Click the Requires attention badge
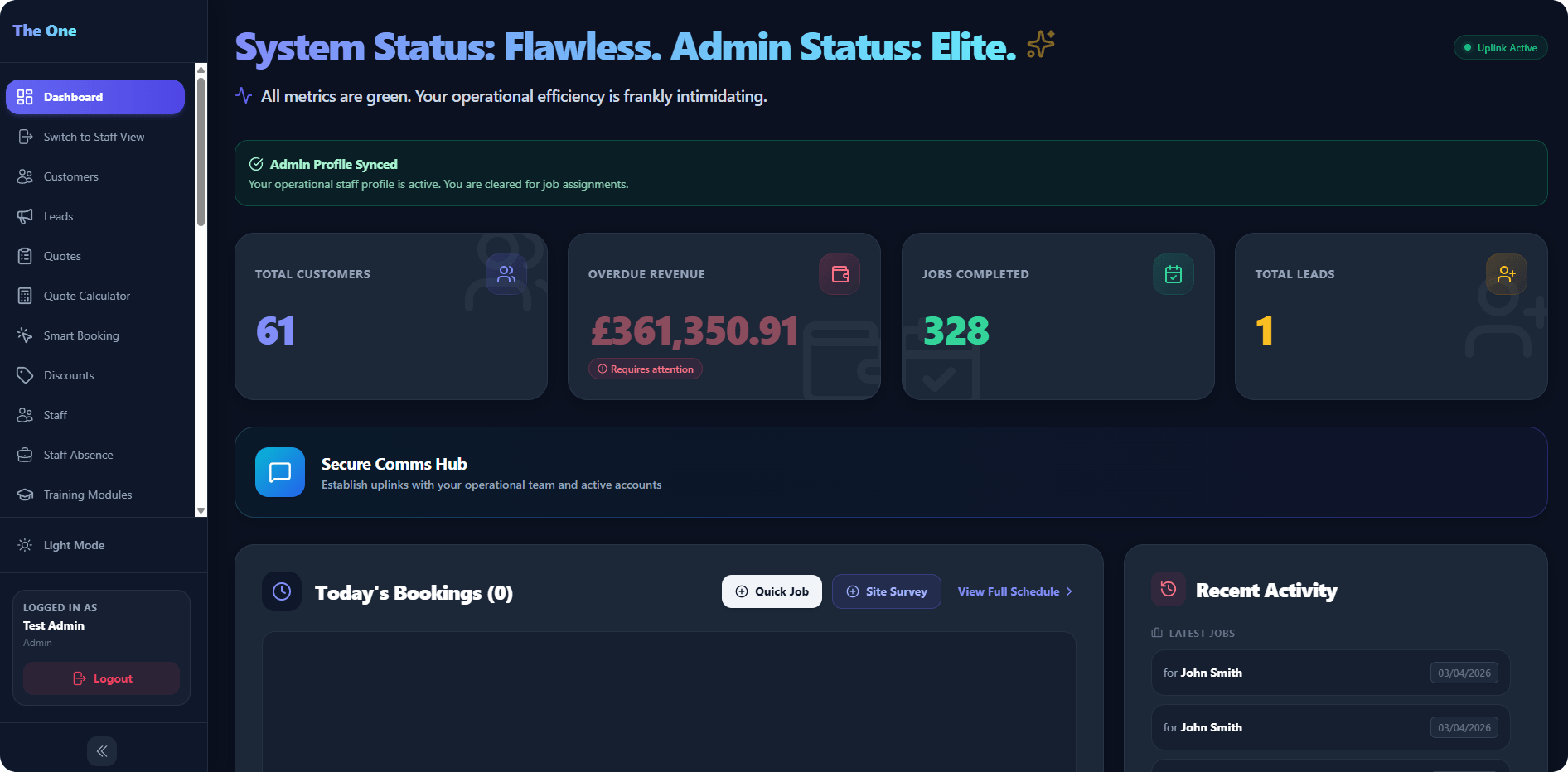 pos(646,369)
